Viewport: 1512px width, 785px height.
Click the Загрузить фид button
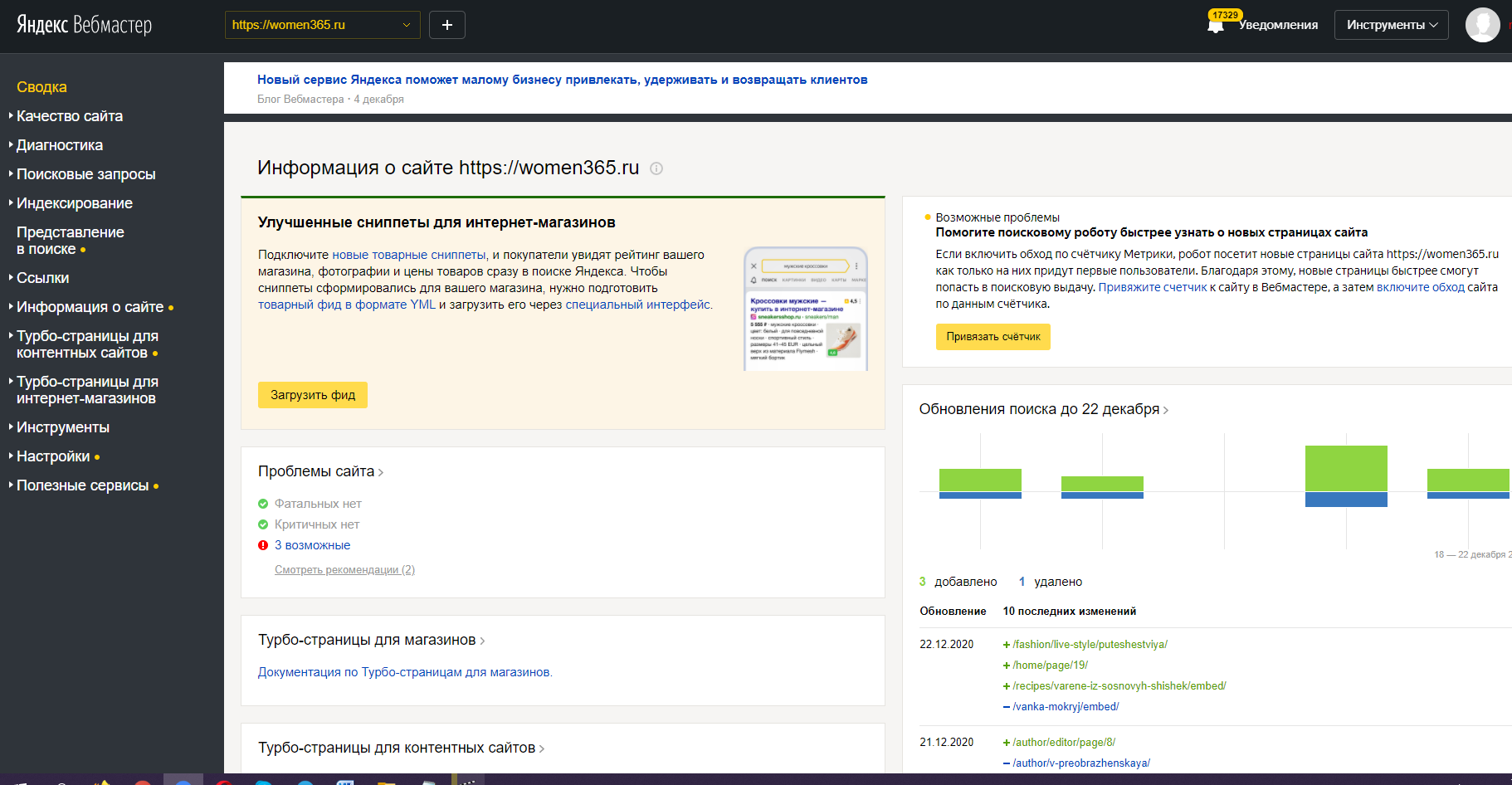tap(313, 395)
